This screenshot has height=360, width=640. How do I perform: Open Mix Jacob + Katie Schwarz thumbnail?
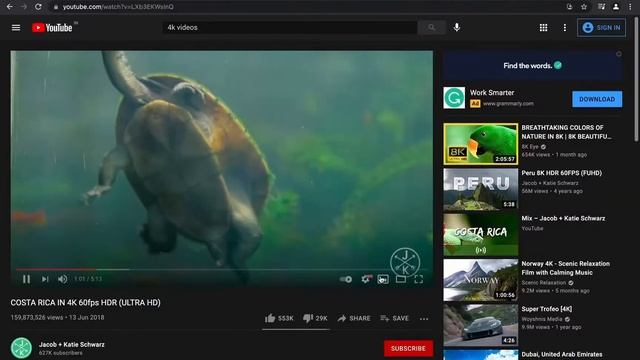(480, 235)
